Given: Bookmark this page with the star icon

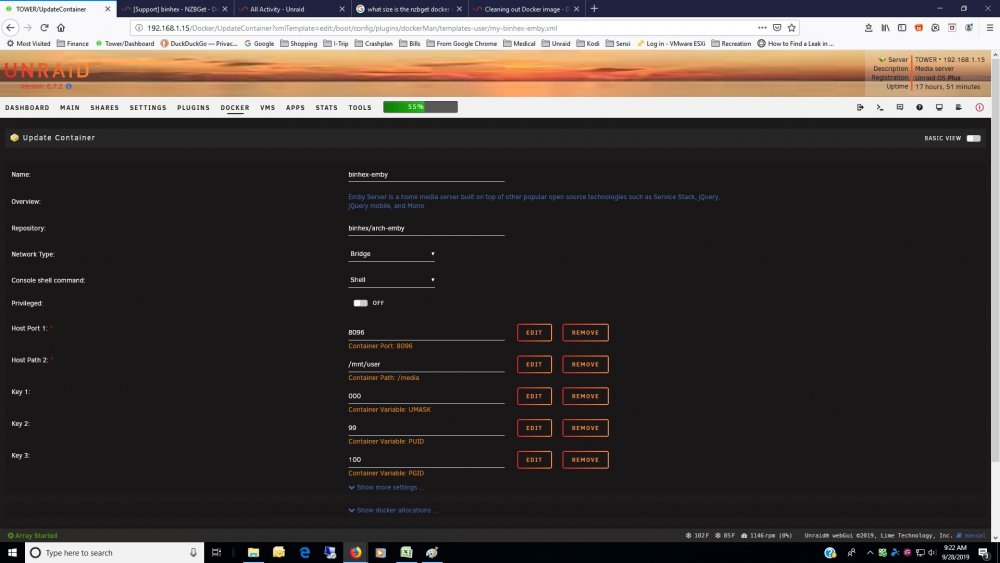Looking at the screenshot, I should pyautogui.click(x=791, y=27).
